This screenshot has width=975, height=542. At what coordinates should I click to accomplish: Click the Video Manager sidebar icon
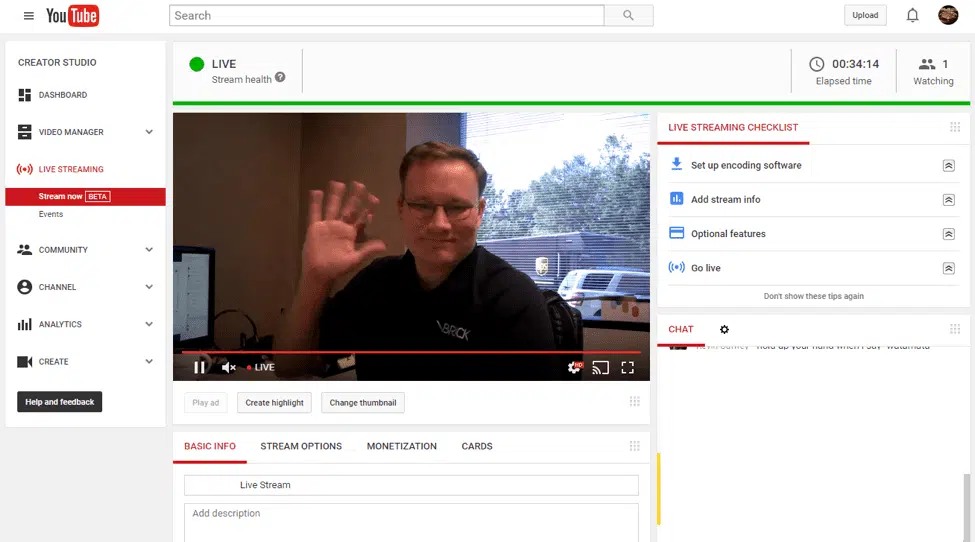tap(25, 132)
